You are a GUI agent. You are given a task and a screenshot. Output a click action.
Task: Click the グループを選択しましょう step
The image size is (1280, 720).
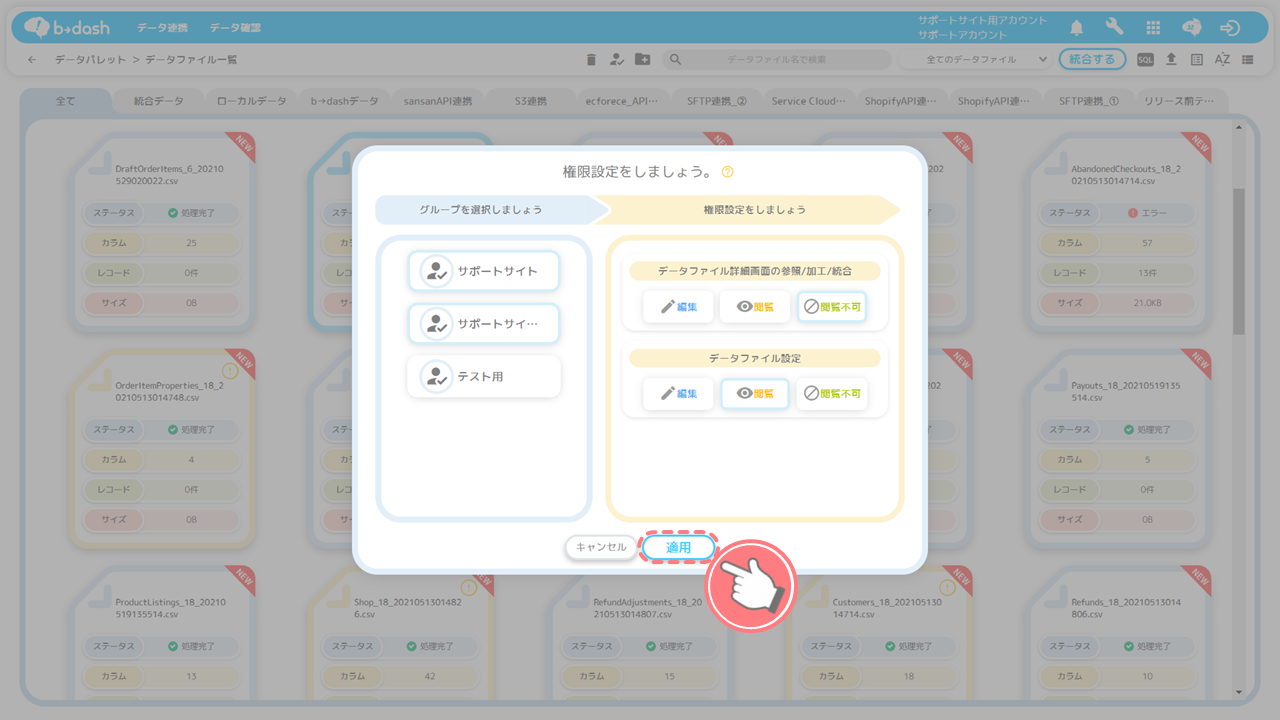pyautogui.click(x=488, y=210)
